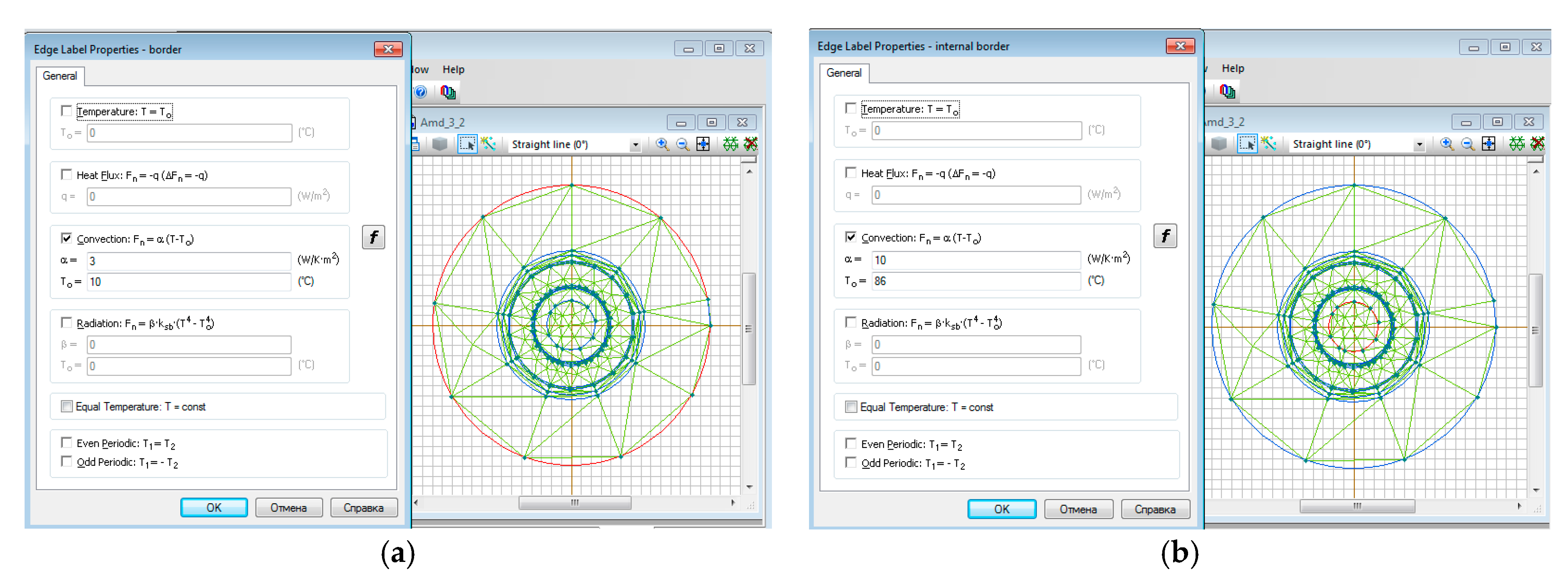
Task: Open Straight line dropdown in left model window
Action: tap(635, 145)
